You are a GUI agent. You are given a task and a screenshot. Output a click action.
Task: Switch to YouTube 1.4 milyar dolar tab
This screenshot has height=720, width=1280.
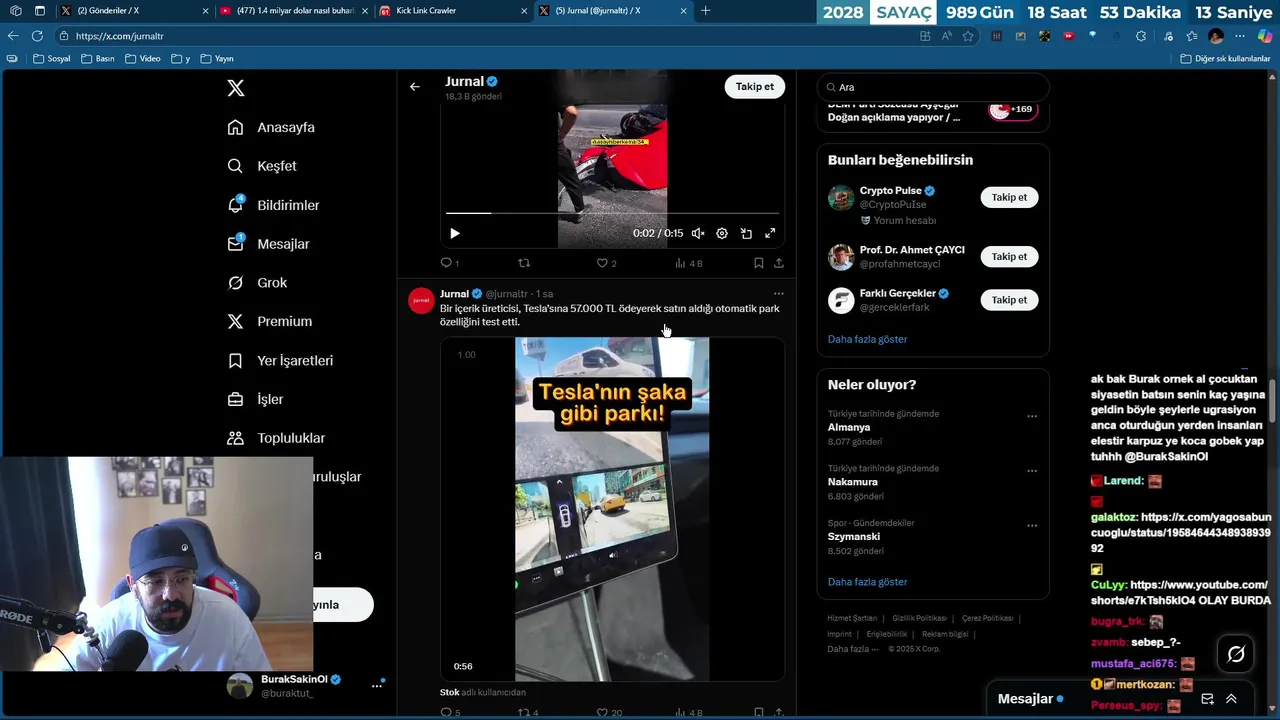[x=295, y=10]
